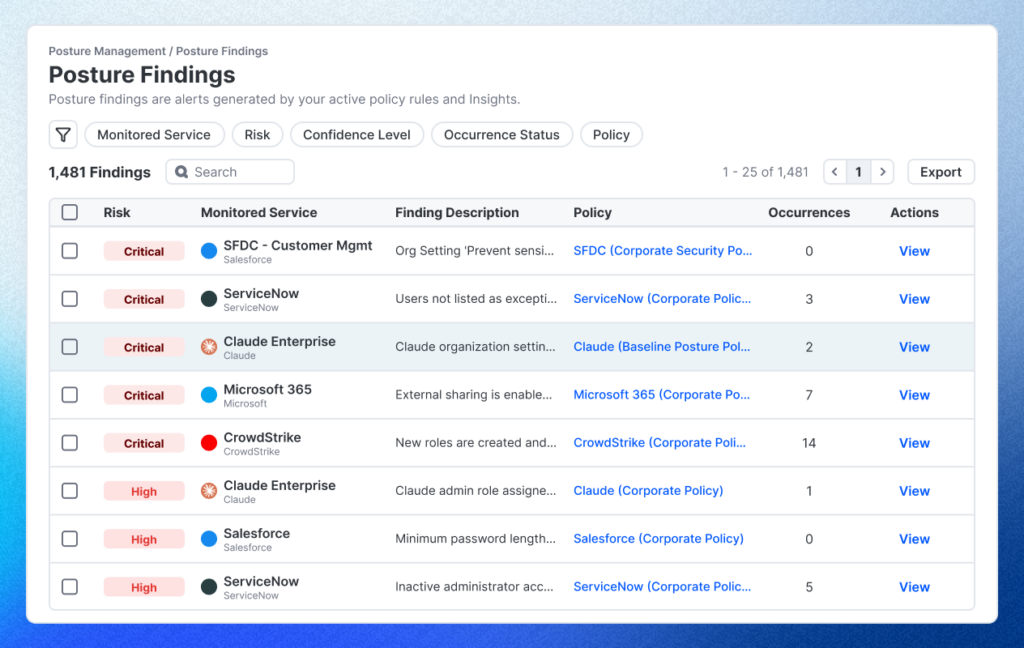Open ServiceNow policy link in Critical row
Image resolution: width=1024 pixels, height=648 pixels.
tap(662, 299)
